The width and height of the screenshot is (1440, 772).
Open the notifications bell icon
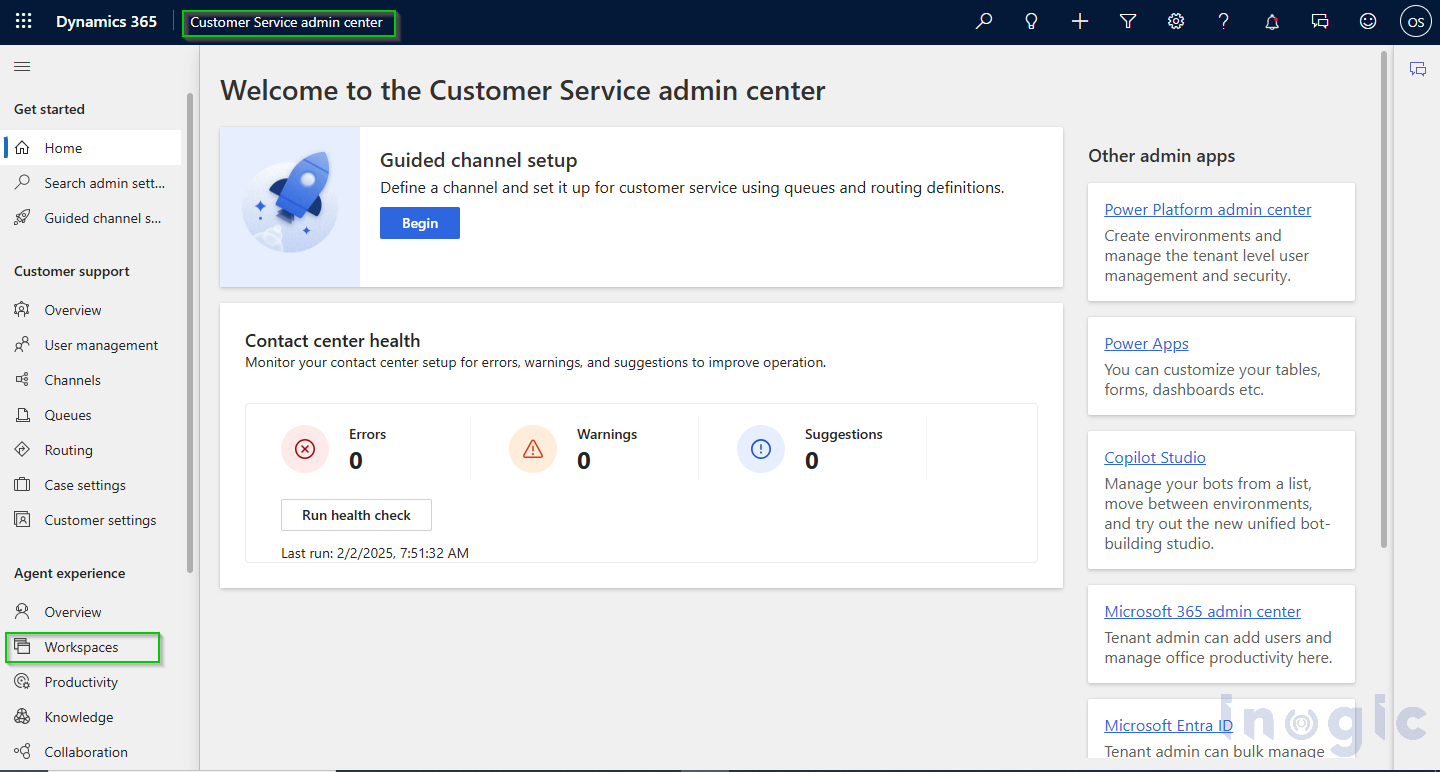coord(1272,21)
